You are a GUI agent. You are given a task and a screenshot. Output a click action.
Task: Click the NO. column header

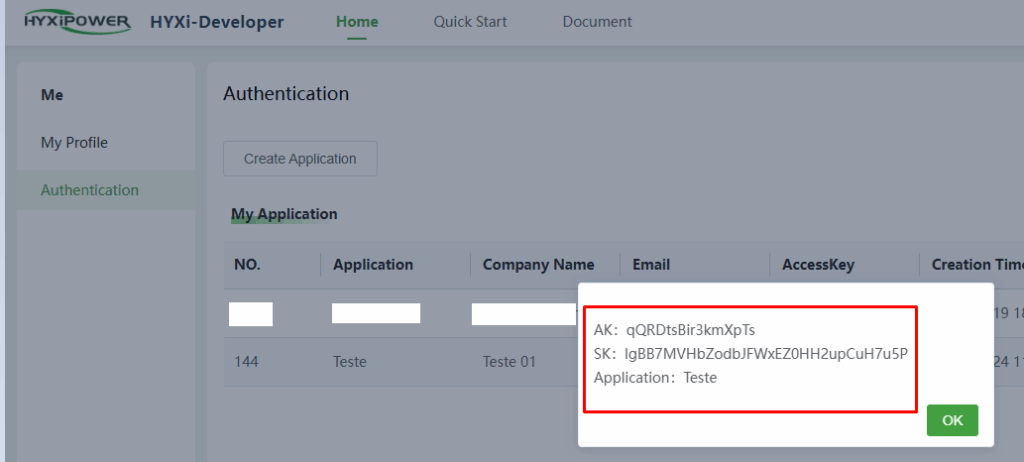pyautogui.click(x=247, y=265)
